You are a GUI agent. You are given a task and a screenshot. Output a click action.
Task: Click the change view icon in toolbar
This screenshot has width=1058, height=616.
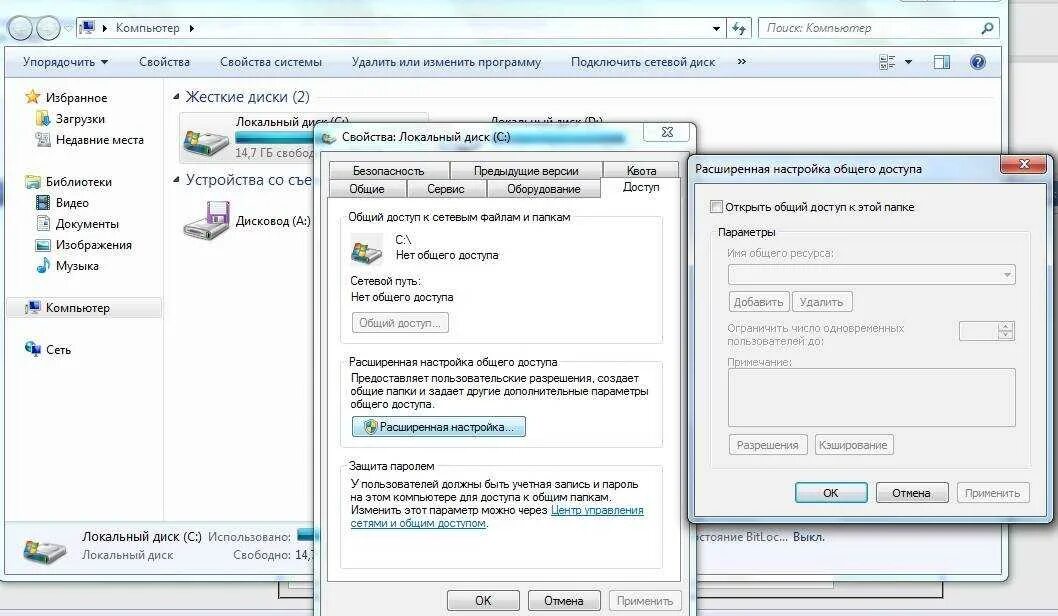[x=887, y=62]
